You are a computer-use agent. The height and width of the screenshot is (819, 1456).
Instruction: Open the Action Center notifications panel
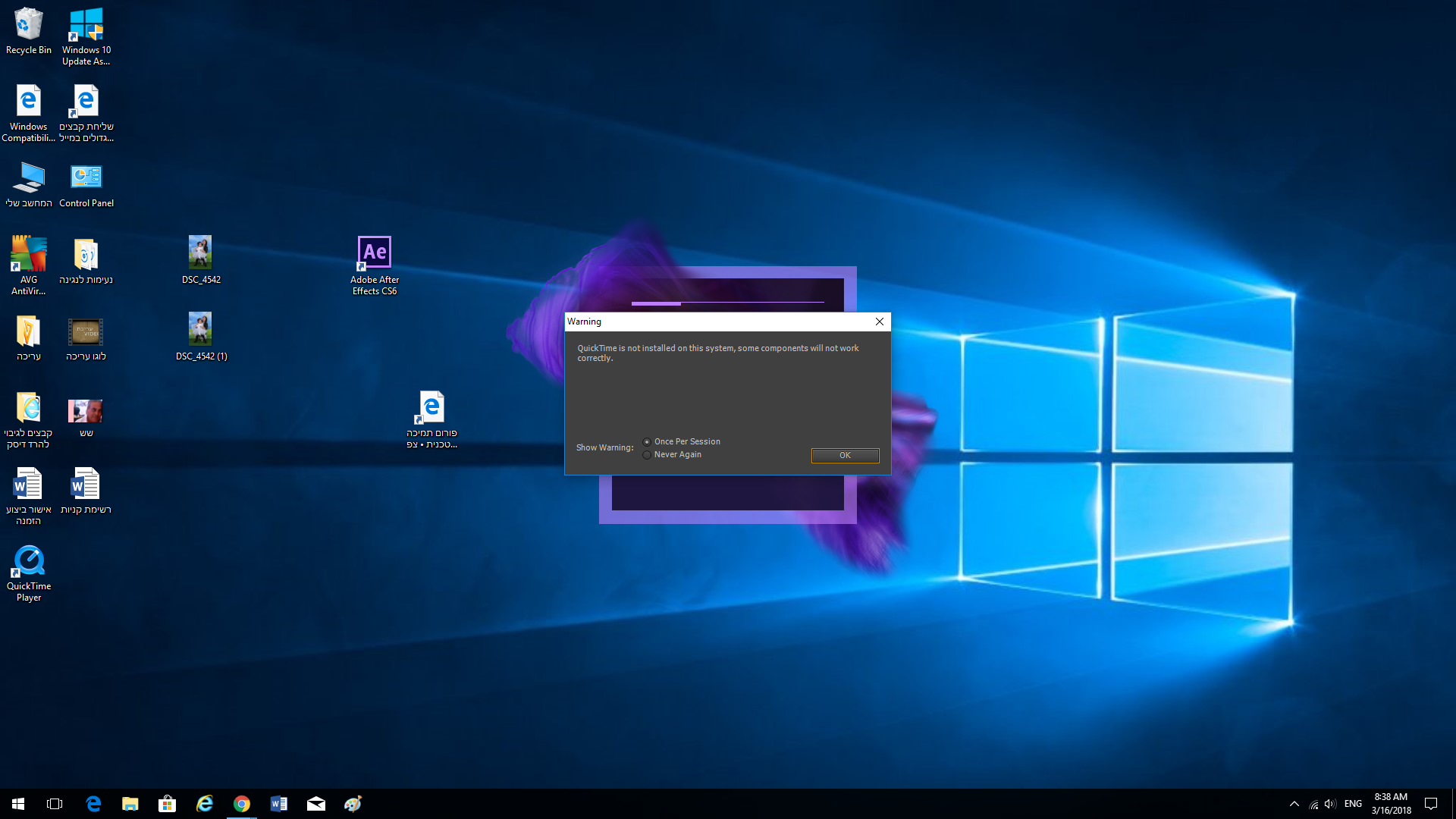point(1431,804)
